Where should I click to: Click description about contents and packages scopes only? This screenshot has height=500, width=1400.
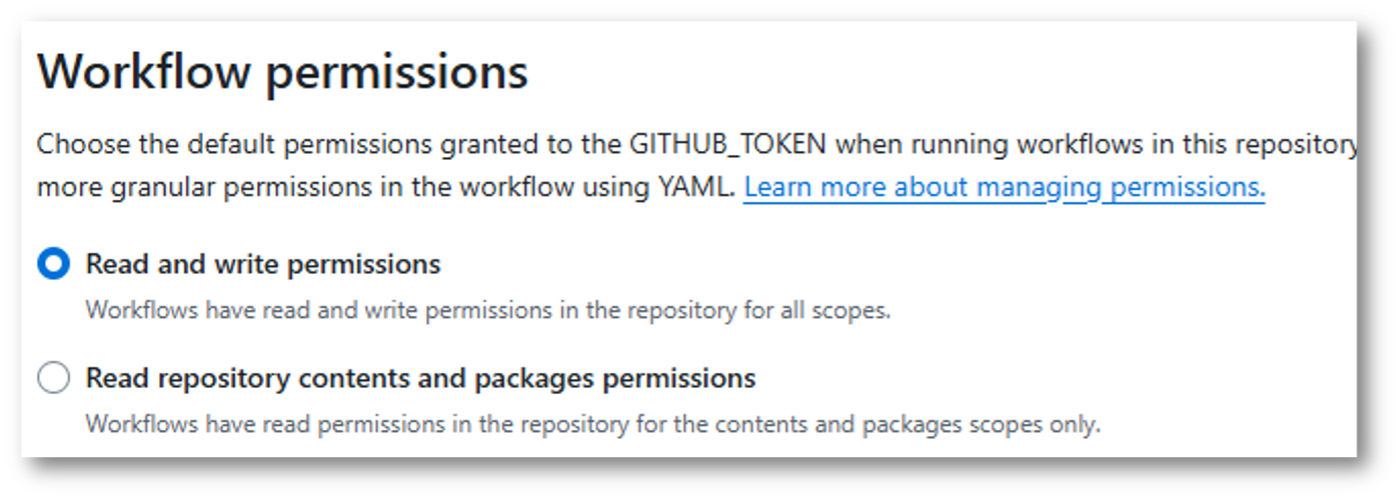(592, 424)
